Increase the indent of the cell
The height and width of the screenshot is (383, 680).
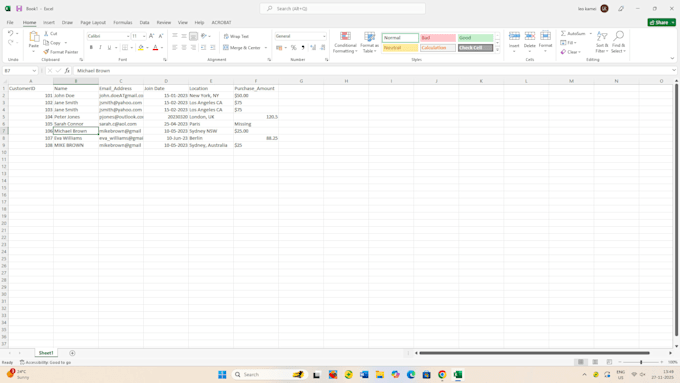coord(212,48)
